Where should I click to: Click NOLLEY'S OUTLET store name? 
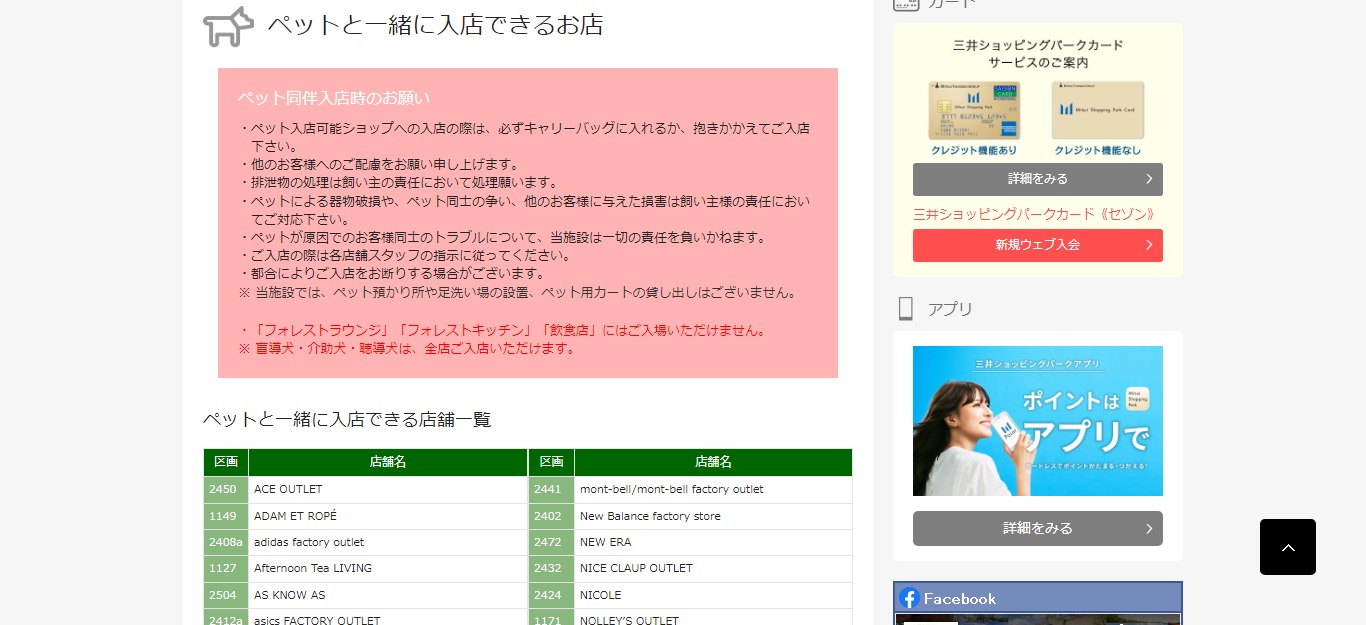pos(630,621)
